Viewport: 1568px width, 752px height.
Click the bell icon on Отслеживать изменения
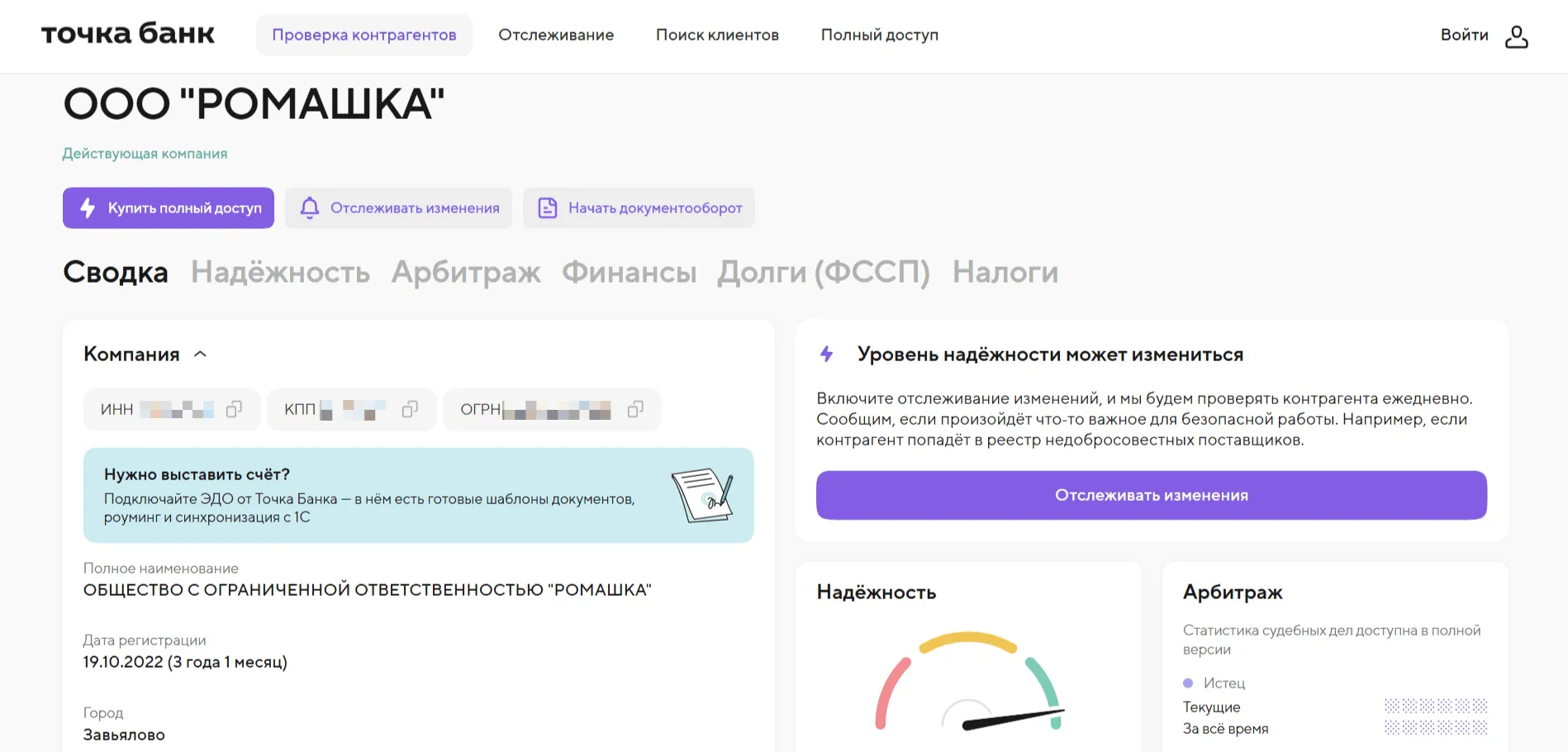click(x=309, y=208)
